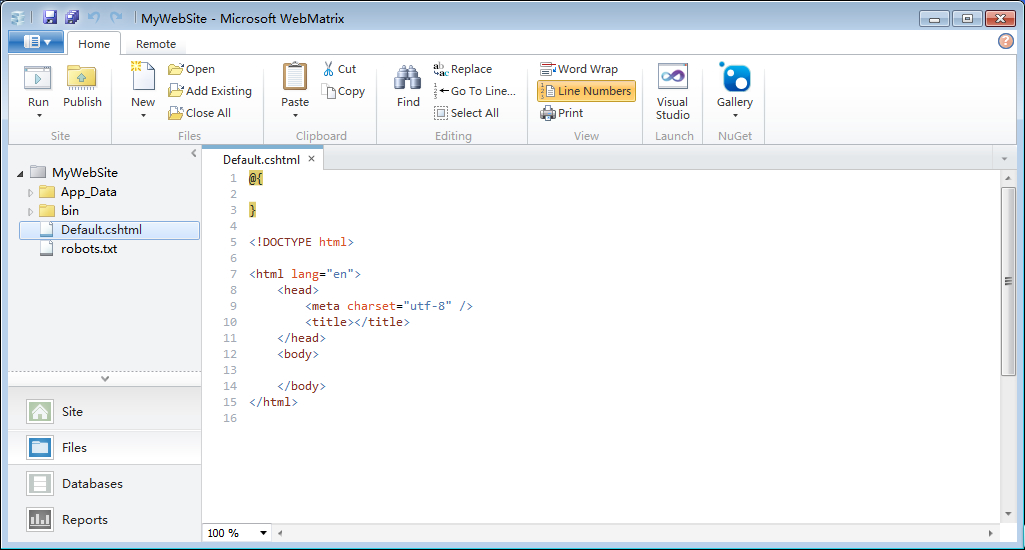Click the navigation pane collapse chevron

[x=105, y=379]
